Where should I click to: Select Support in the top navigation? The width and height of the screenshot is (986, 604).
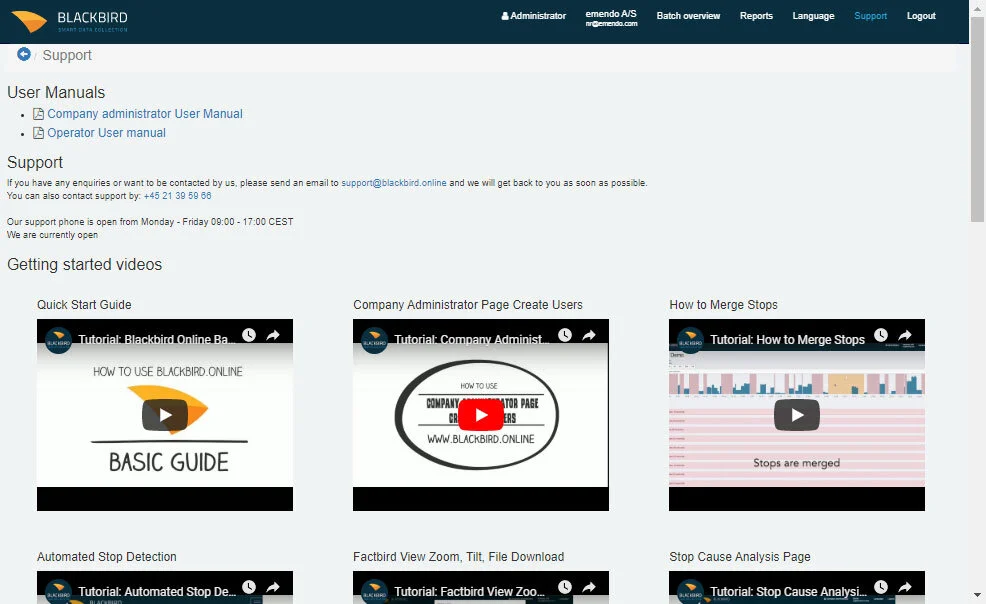(x=870, y=16)
